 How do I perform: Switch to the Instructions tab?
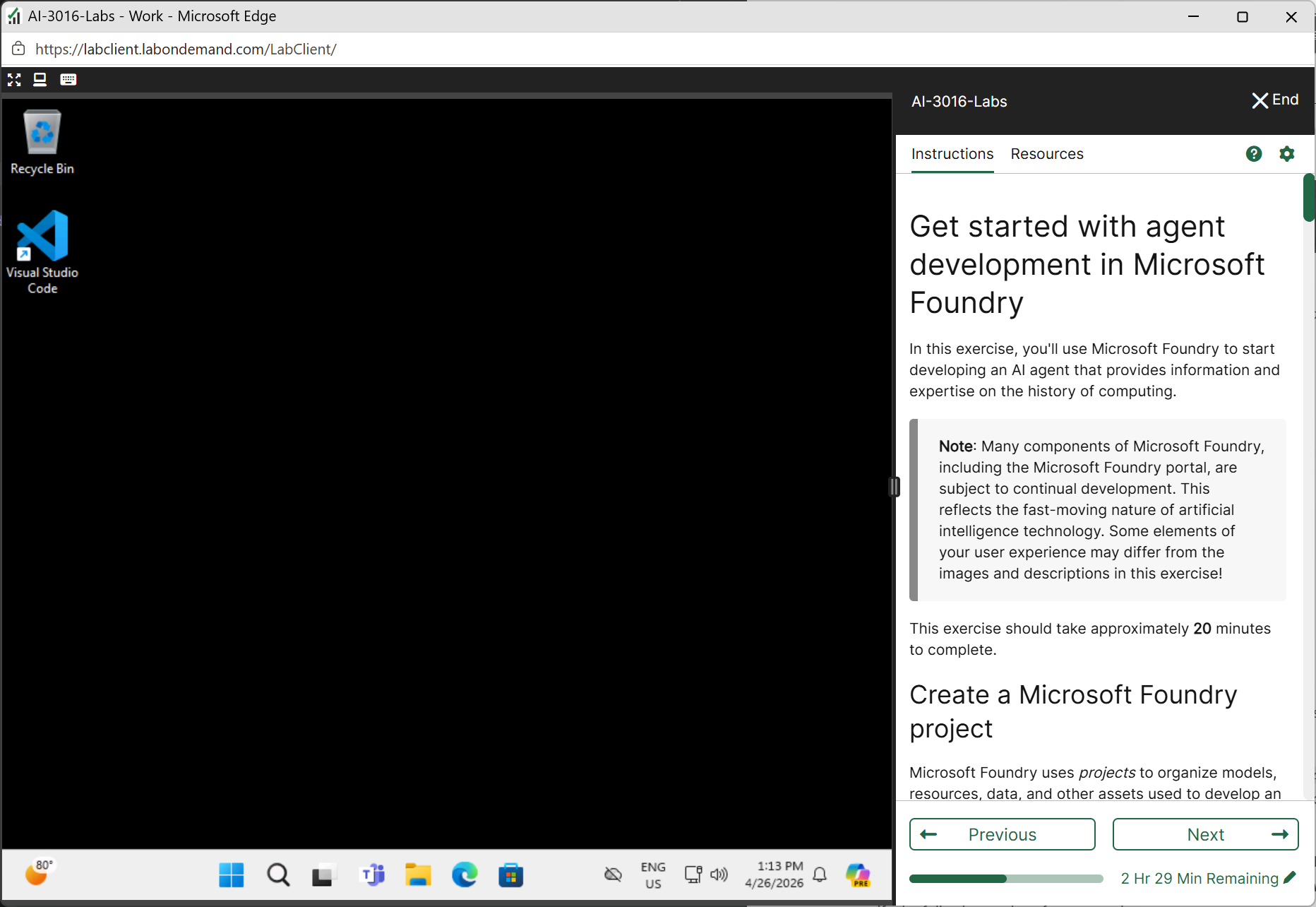point(952,154)
